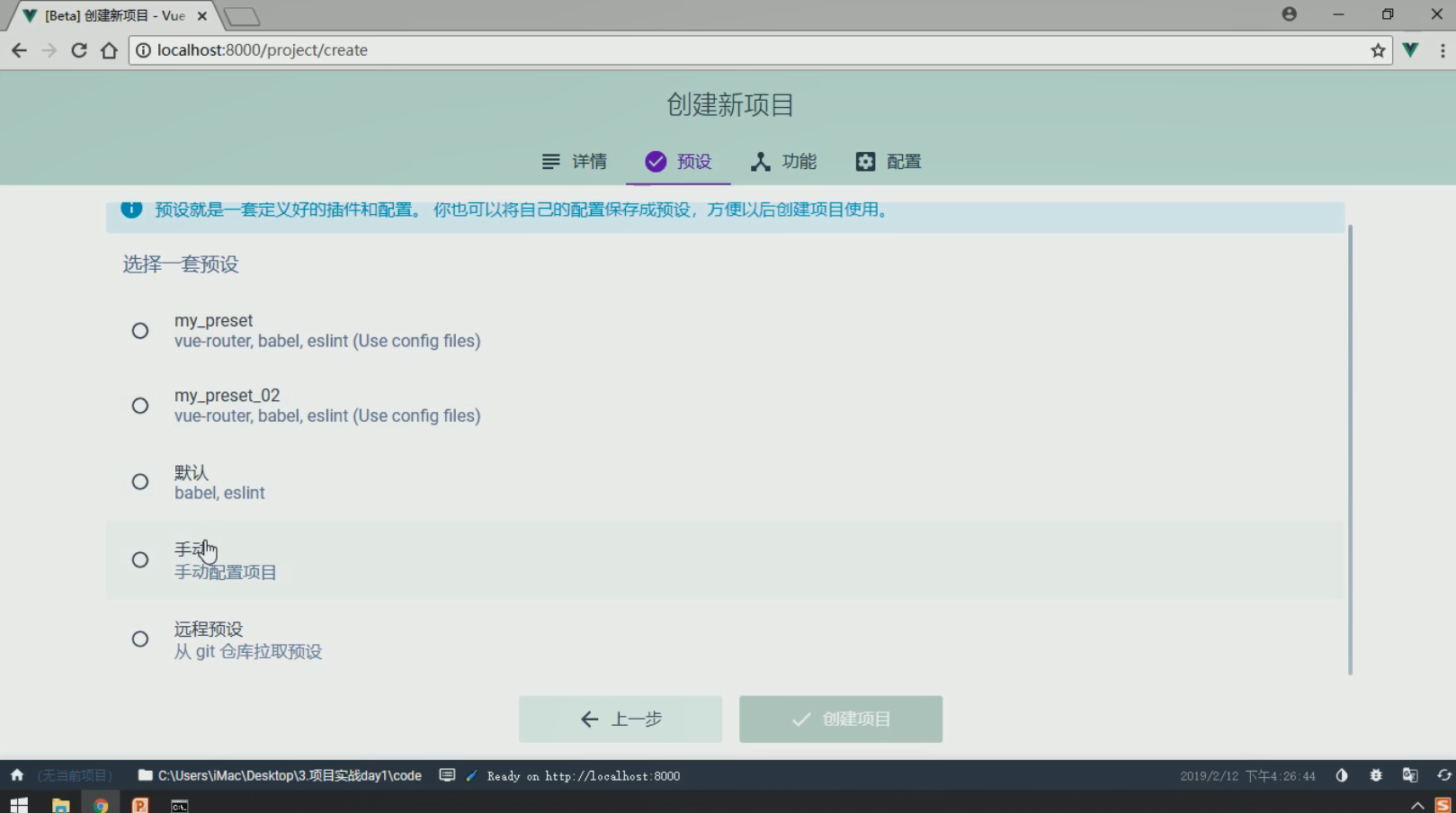Viewport: 1456px width, 813px height.
Task: Open File Explorer from the taskbar
Action: tap(60, 805)
